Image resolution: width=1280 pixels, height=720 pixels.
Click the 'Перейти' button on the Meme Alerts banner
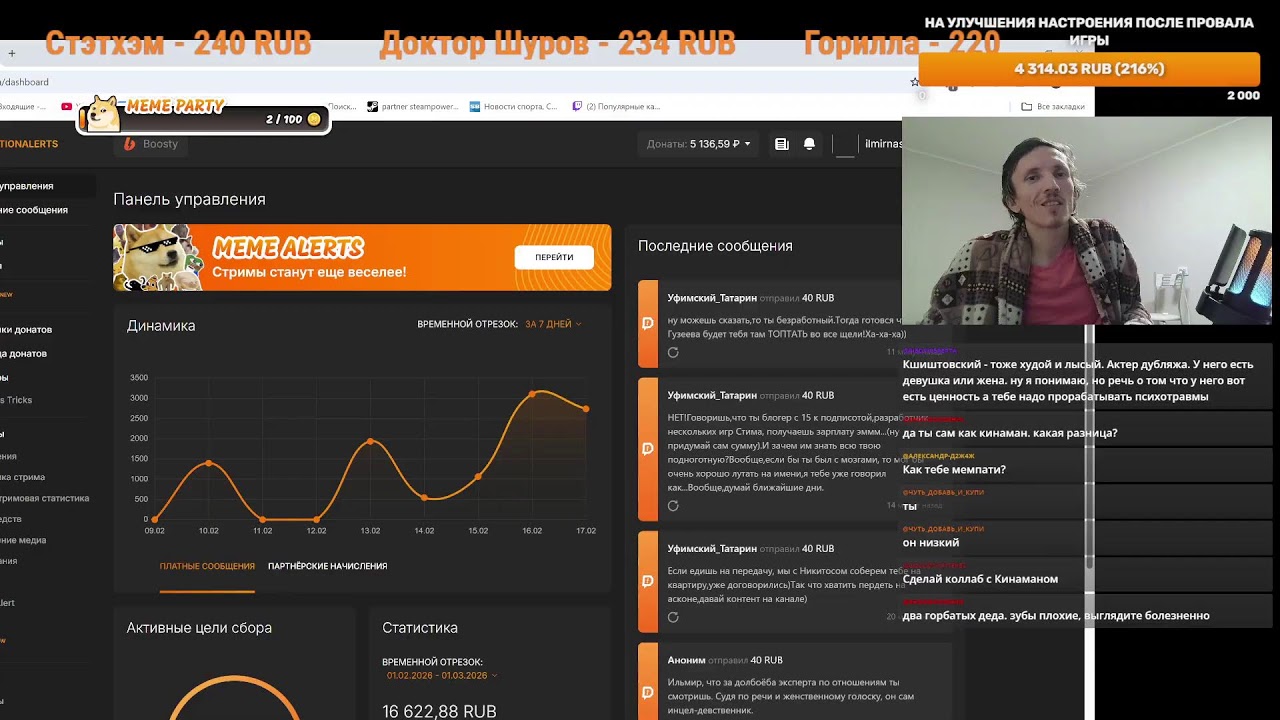click(x=554, y=257)
